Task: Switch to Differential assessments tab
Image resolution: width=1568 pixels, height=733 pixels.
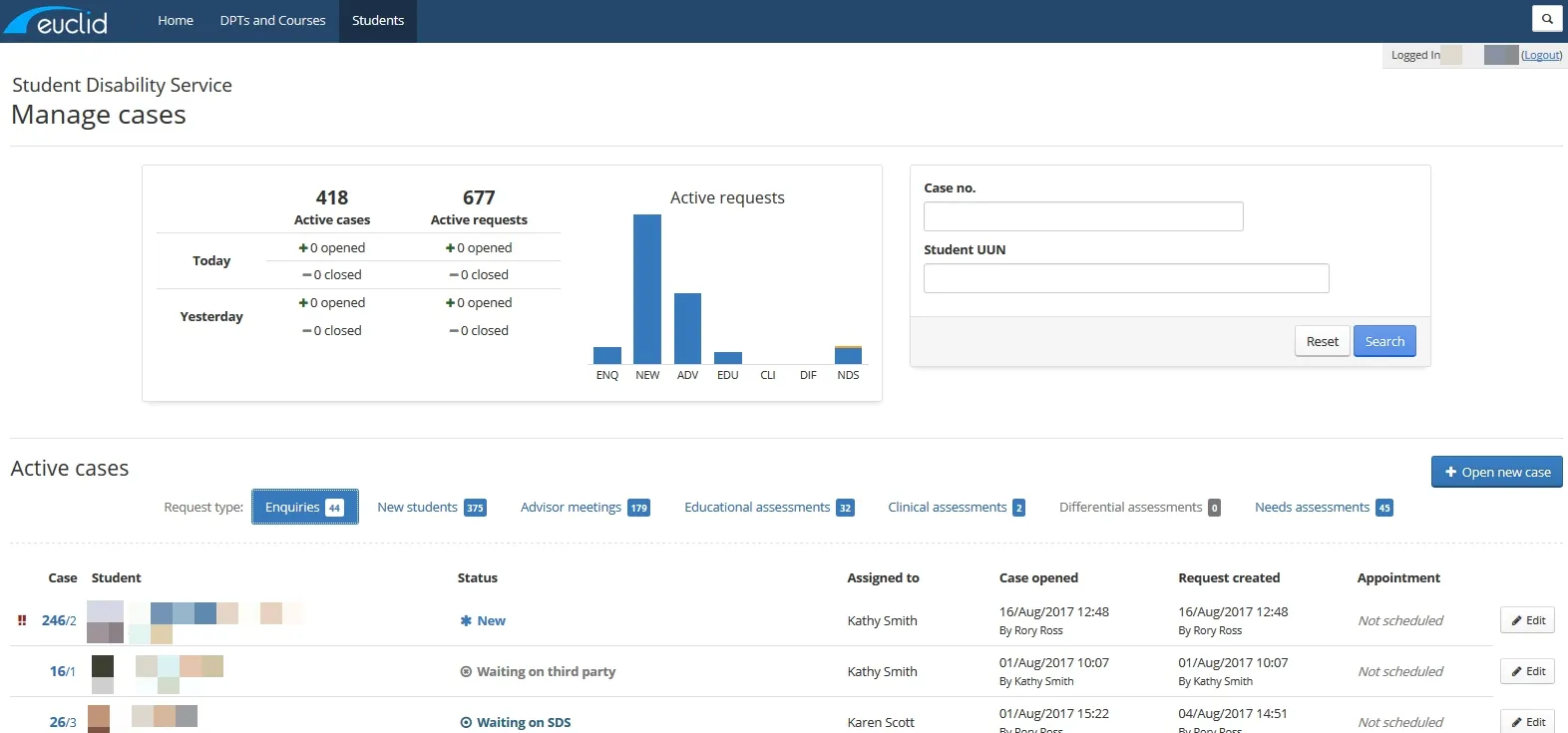Action: click(1139, 507)
